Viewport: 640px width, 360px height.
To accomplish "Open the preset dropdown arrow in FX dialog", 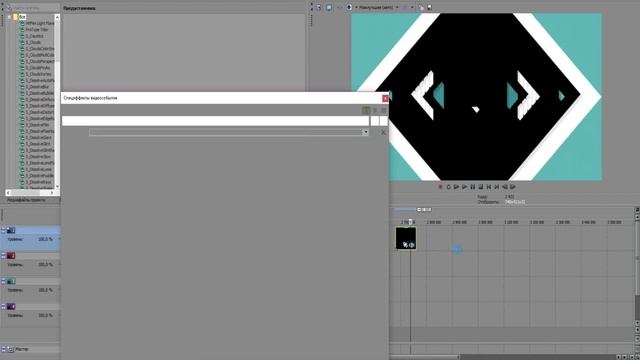I will 366,132.
